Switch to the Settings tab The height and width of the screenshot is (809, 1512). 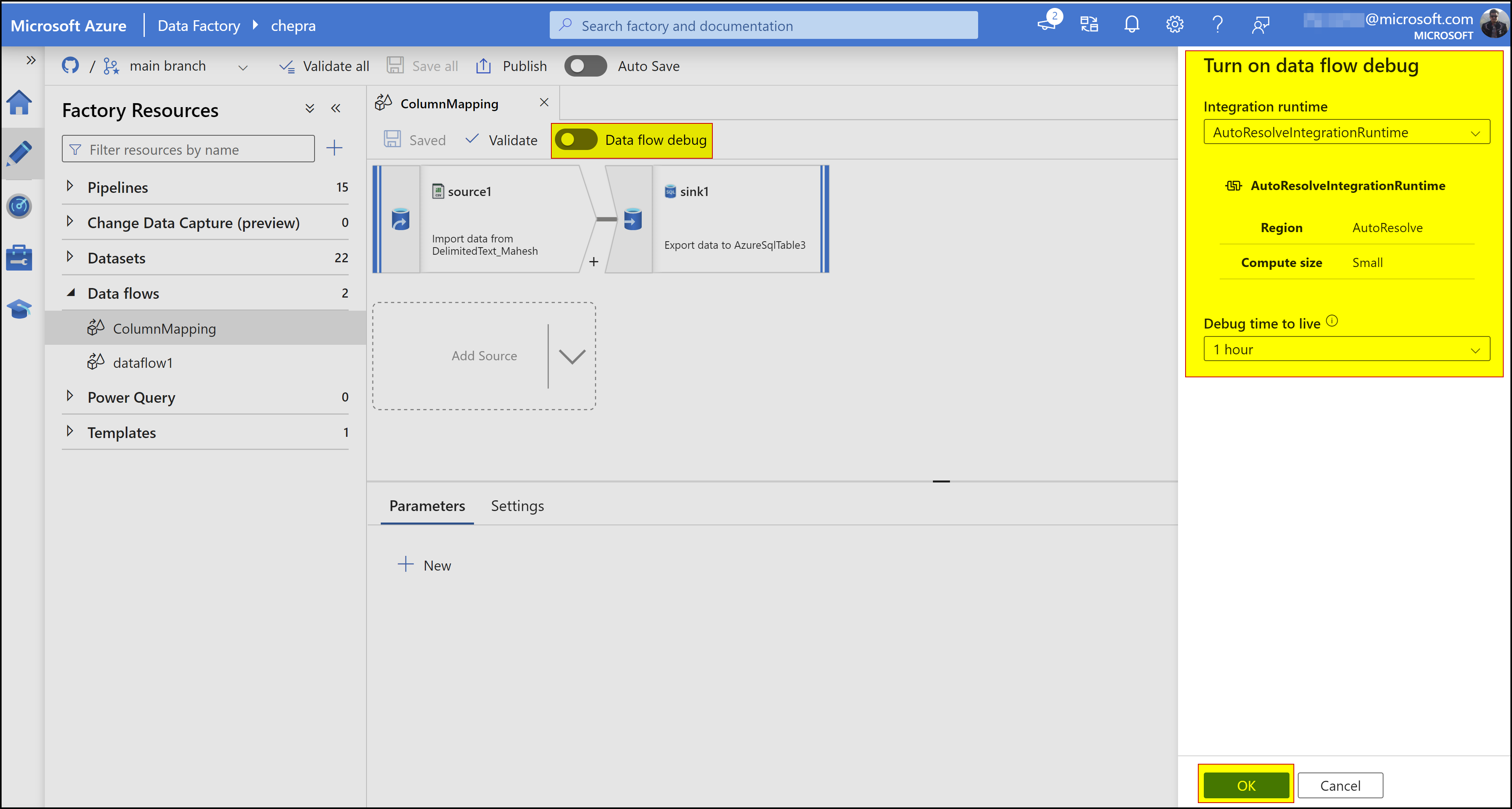coord(516,505)
